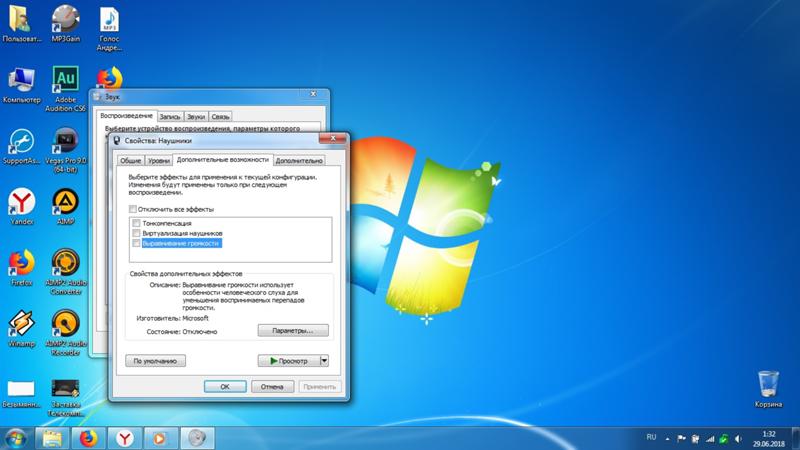
Task: Select the Дополнительные возможности tab
Action: click(222, 159)
